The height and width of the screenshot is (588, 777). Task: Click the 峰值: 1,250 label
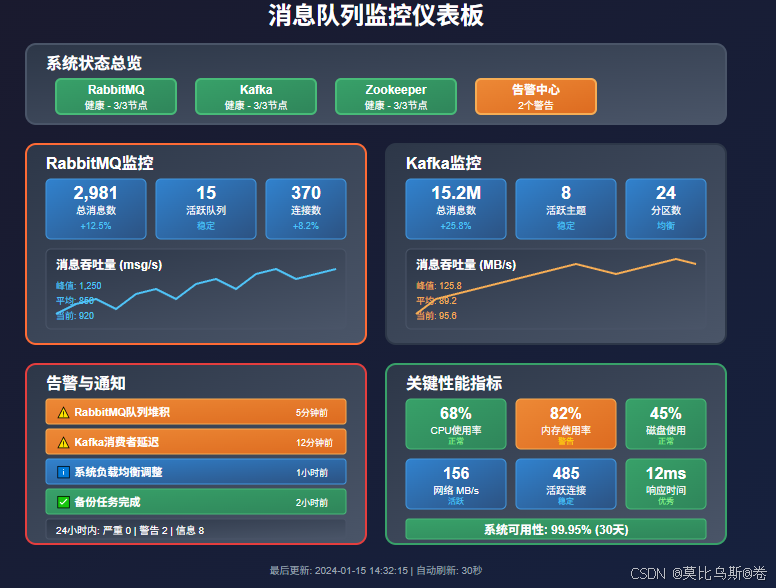[x=78, y=286]
